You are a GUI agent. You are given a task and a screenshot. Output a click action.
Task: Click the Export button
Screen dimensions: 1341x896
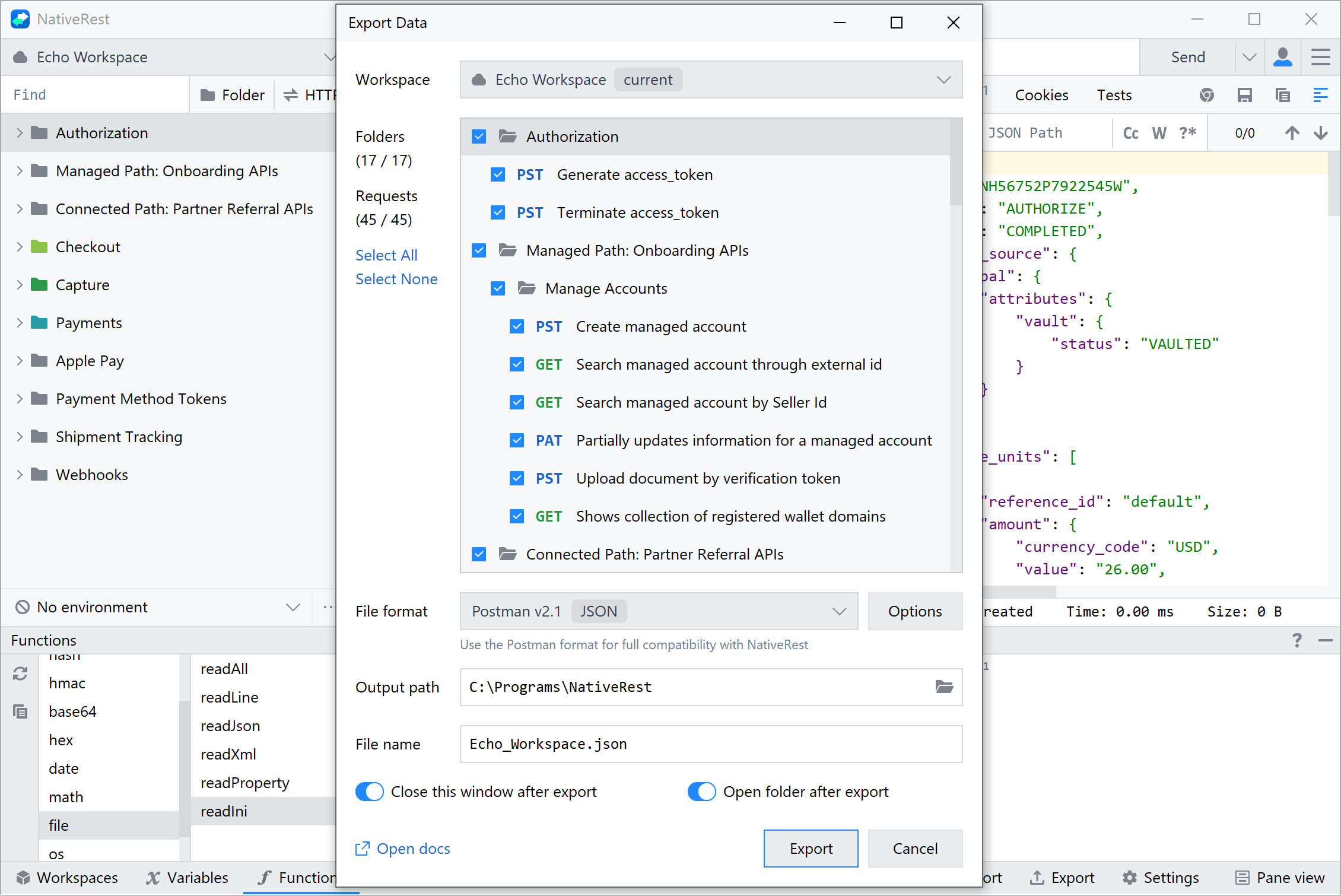click(x=811, y=849)
